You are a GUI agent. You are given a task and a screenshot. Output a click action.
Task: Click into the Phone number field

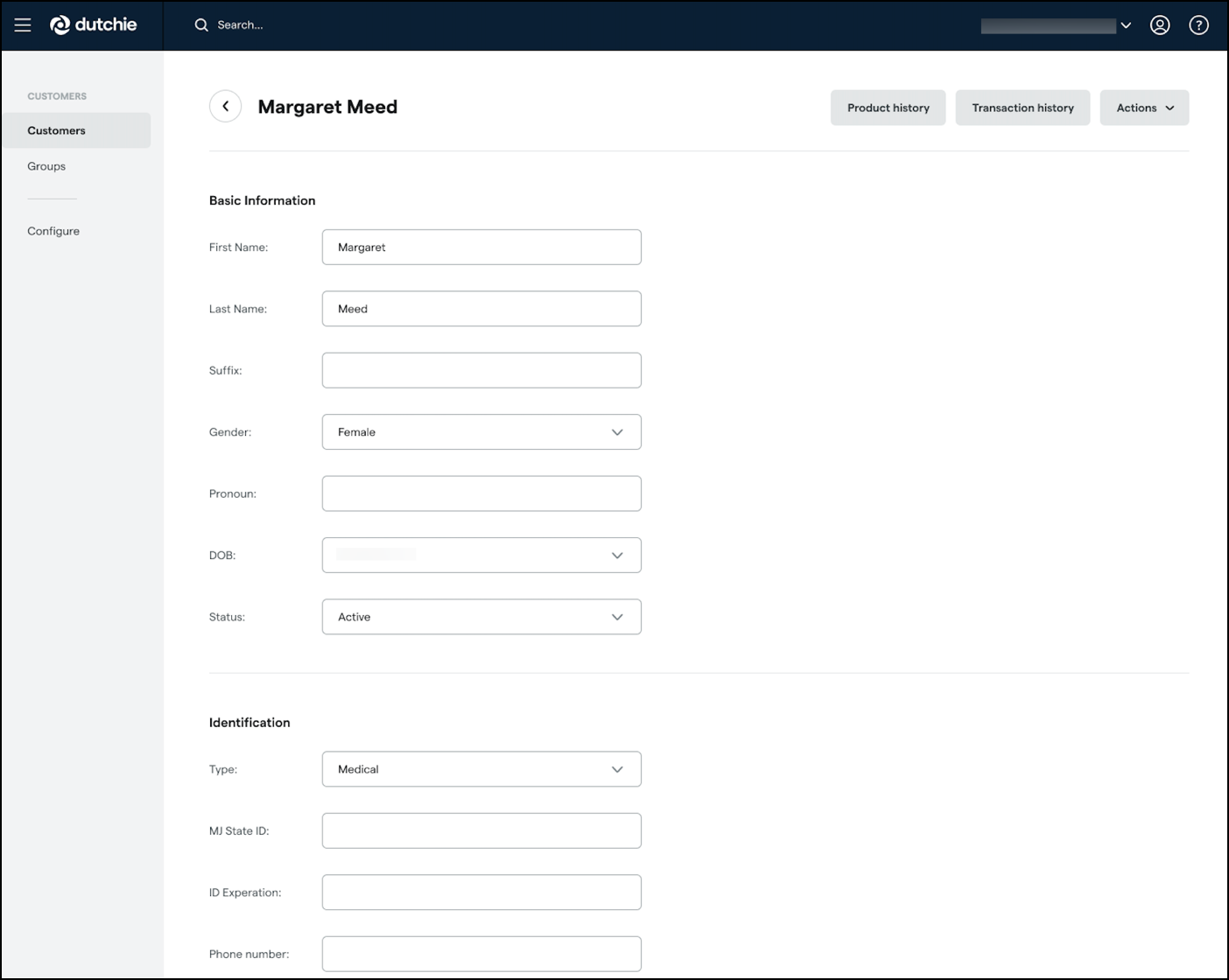[481, 954]
